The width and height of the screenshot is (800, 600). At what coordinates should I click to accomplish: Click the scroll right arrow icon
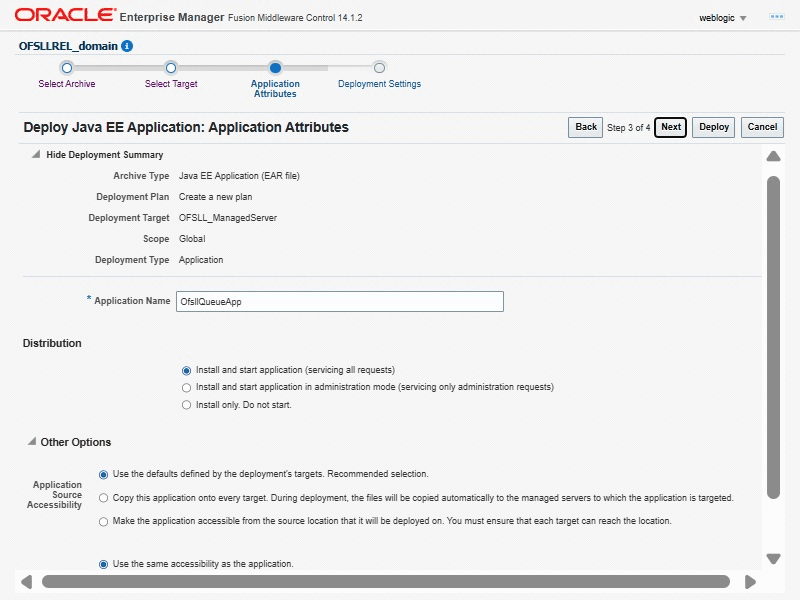pyautogui.click(x=750, y=582)
